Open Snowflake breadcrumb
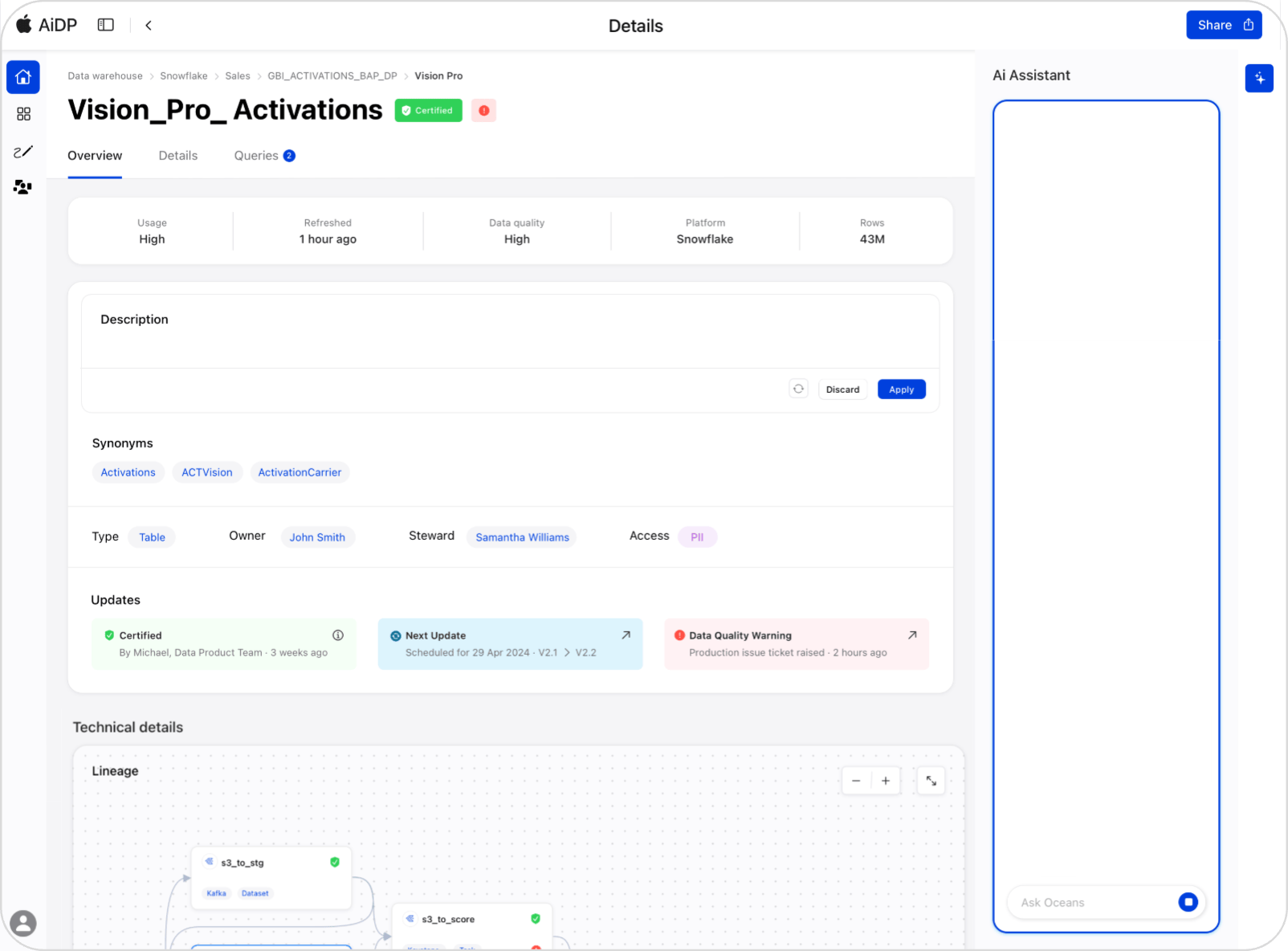The width and height of the screenshot is (1288, 951). (x=184, y=76)
